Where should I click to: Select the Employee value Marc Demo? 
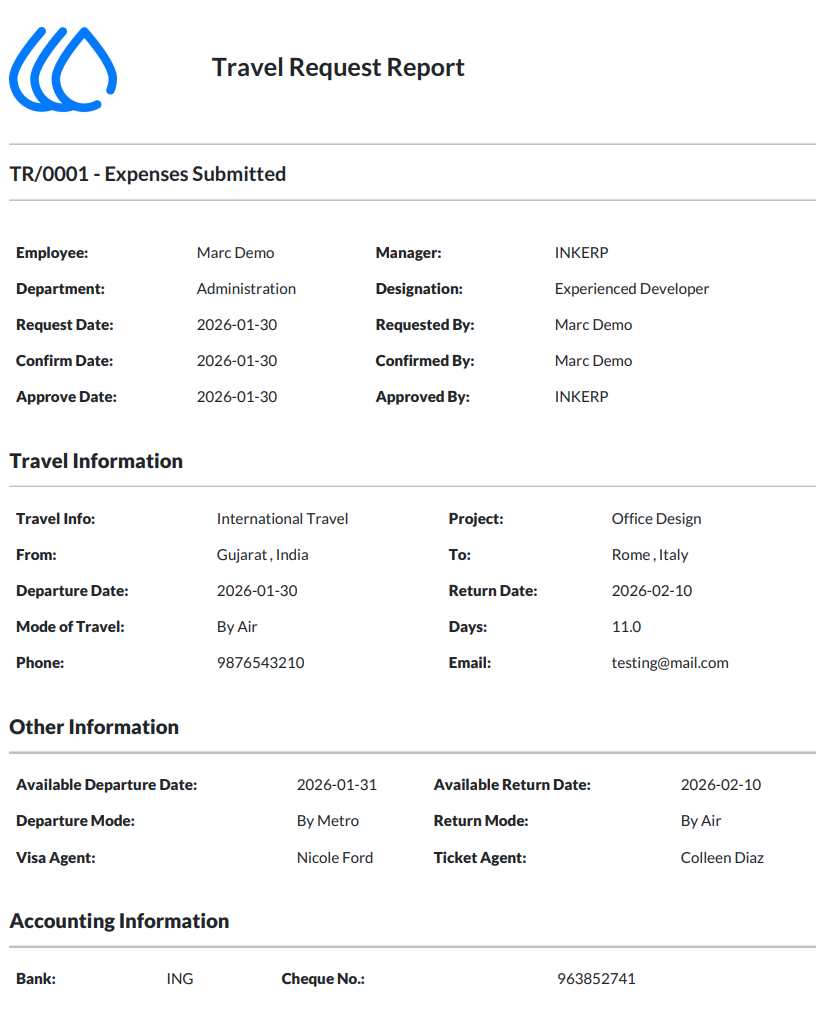[235, 253]
